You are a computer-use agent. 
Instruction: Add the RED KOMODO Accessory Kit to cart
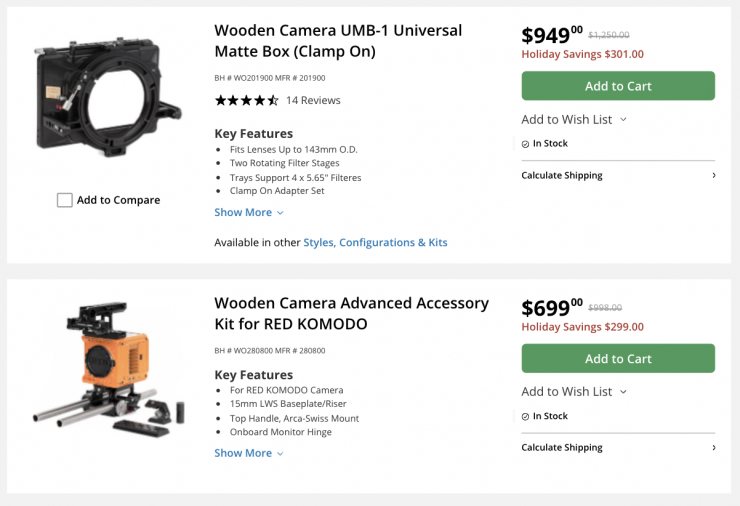point(618,359)
